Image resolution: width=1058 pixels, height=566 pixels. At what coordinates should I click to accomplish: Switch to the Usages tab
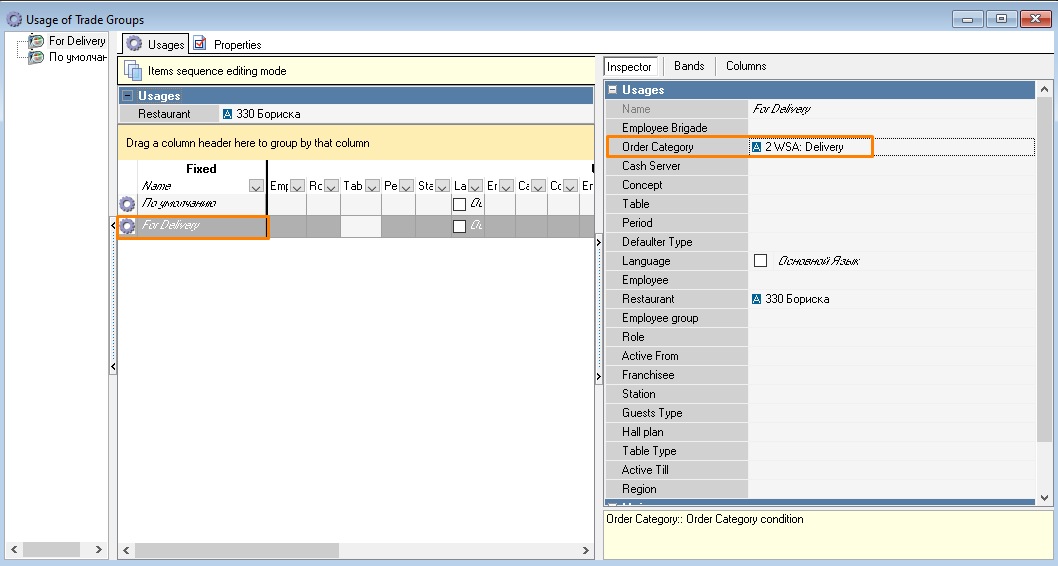[155, 45]
